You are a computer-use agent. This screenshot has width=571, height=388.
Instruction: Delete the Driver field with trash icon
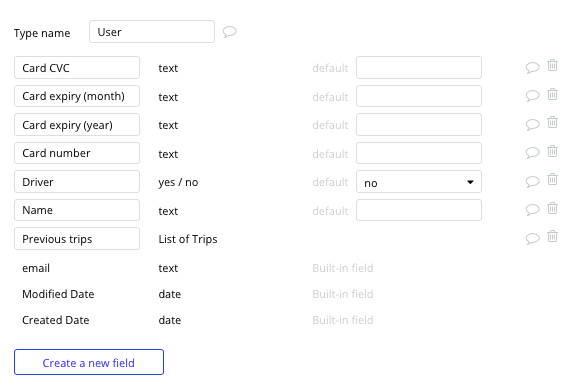pyautogui.click(x=552, y=179)
